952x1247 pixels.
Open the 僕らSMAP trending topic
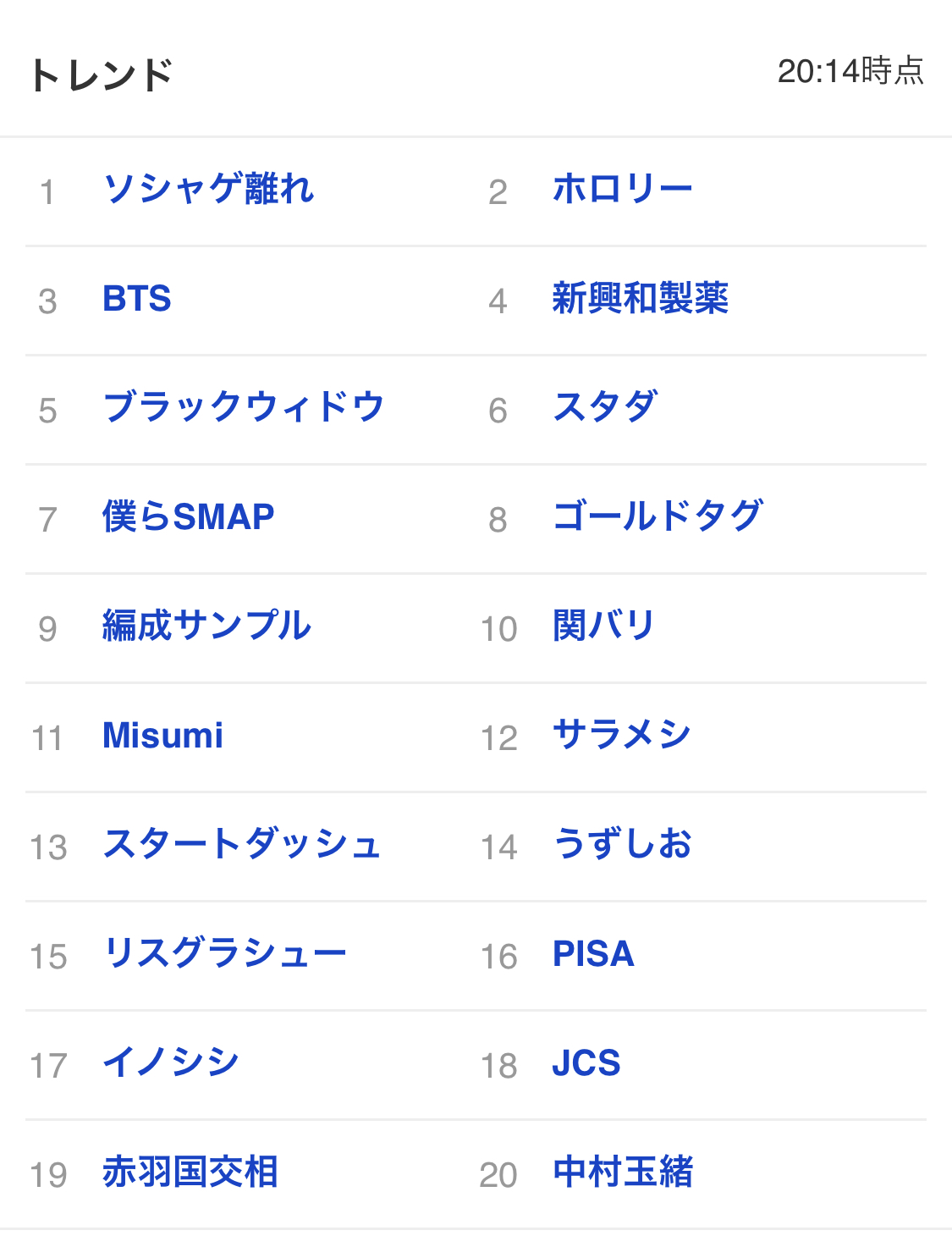tap(189, 516)
